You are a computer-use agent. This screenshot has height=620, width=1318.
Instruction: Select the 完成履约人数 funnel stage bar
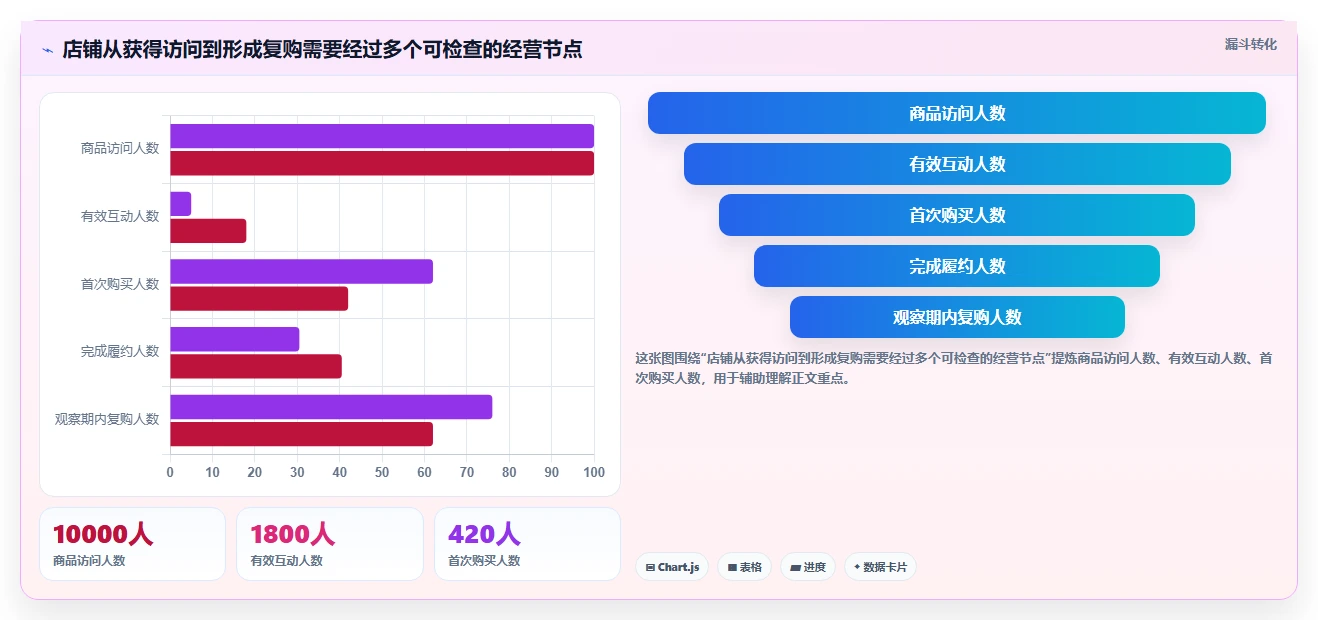click(957, 266)
